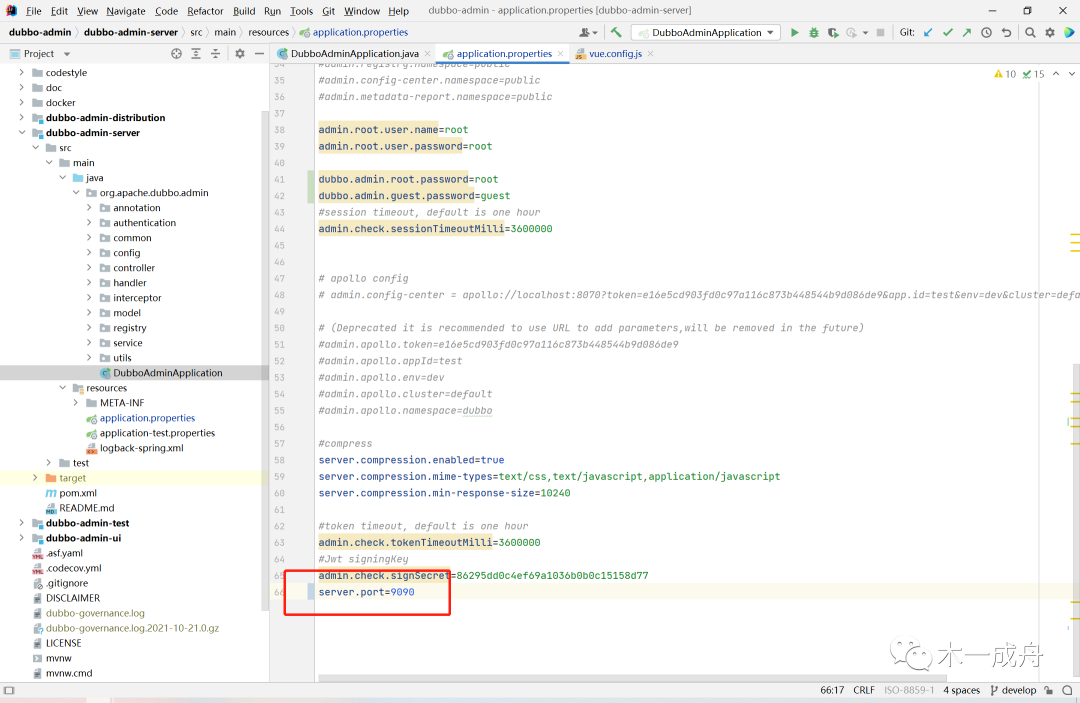Run DubboAdminApplication with the green play icon
Image resolution: width=1080 pixels, height=703 pixels.
[794, 32]
